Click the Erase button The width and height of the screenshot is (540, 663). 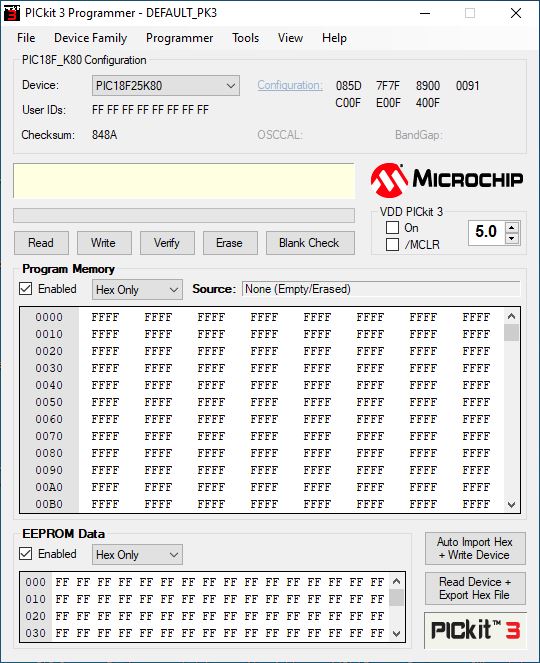pyautogui.click(x=230, y=243)
